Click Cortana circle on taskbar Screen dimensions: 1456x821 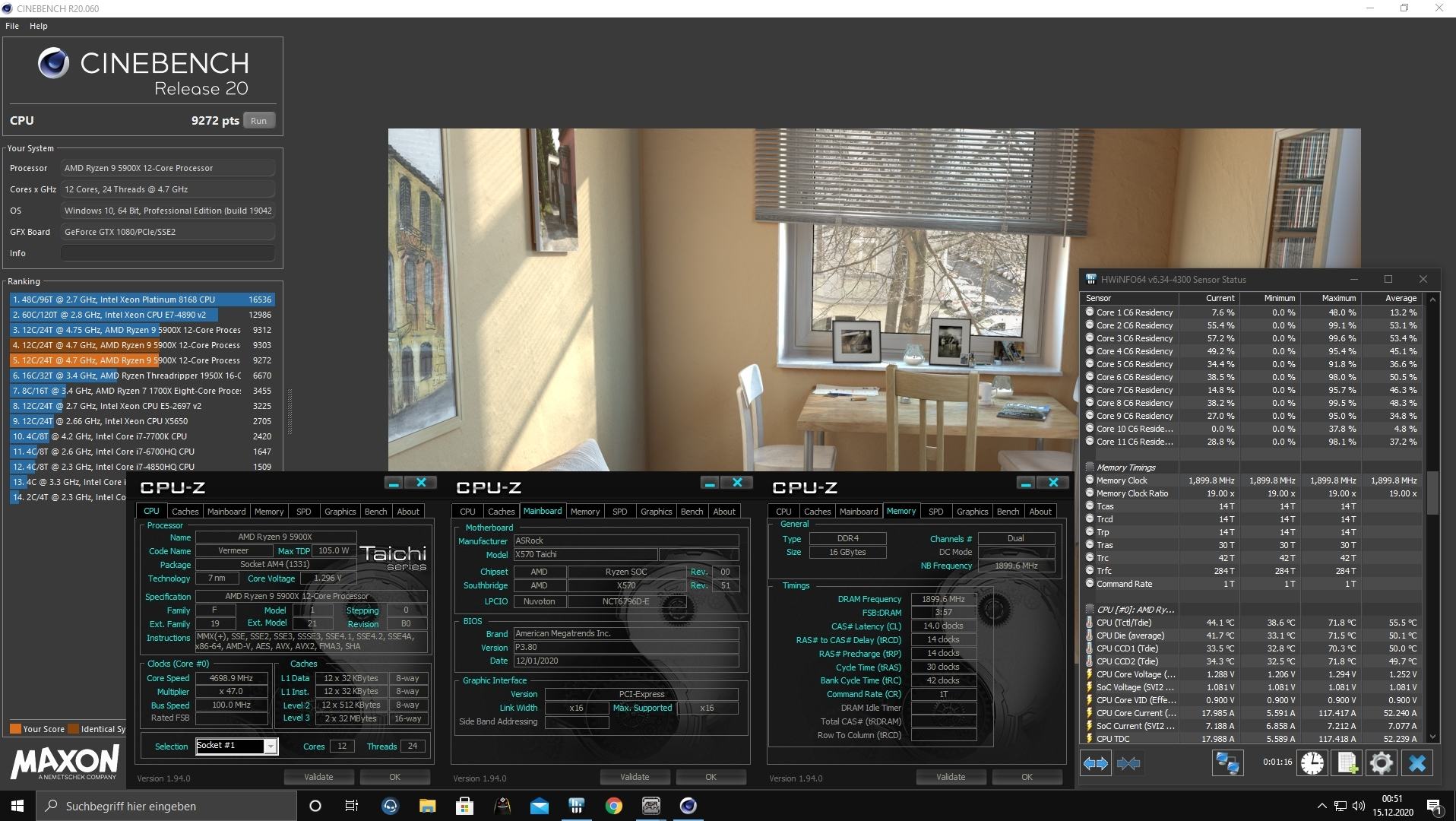pos(315,806)
